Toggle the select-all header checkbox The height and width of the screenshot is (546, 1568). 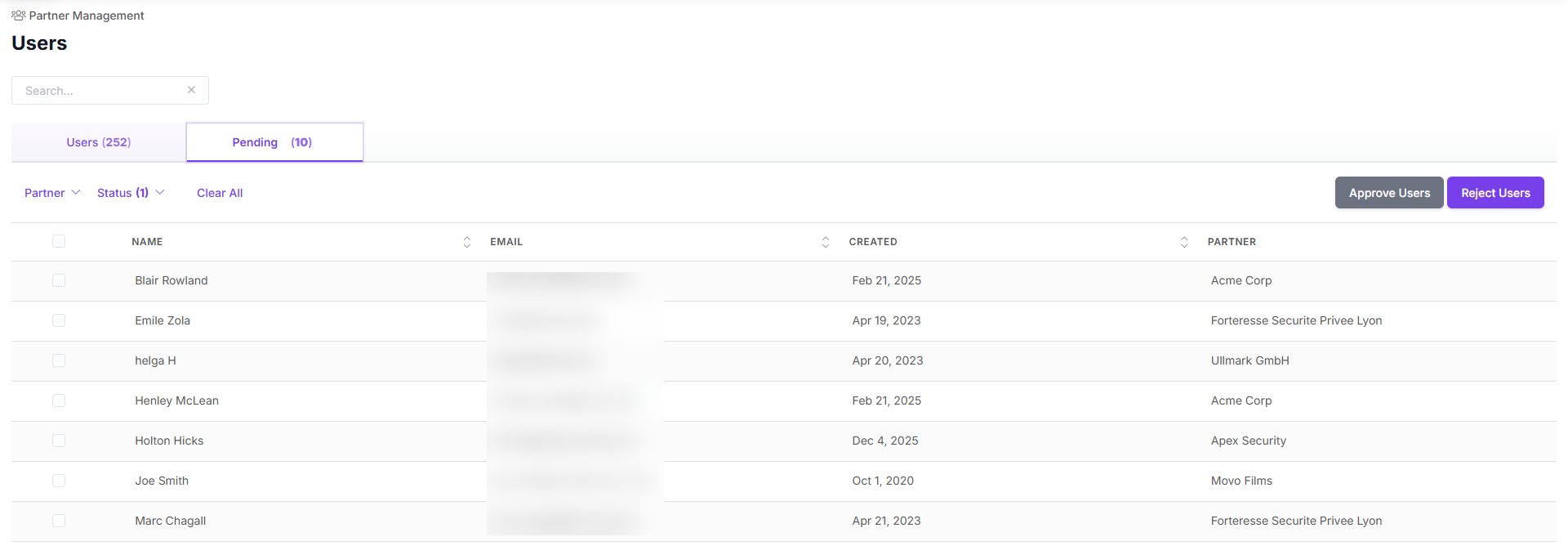tap(59, 241)
